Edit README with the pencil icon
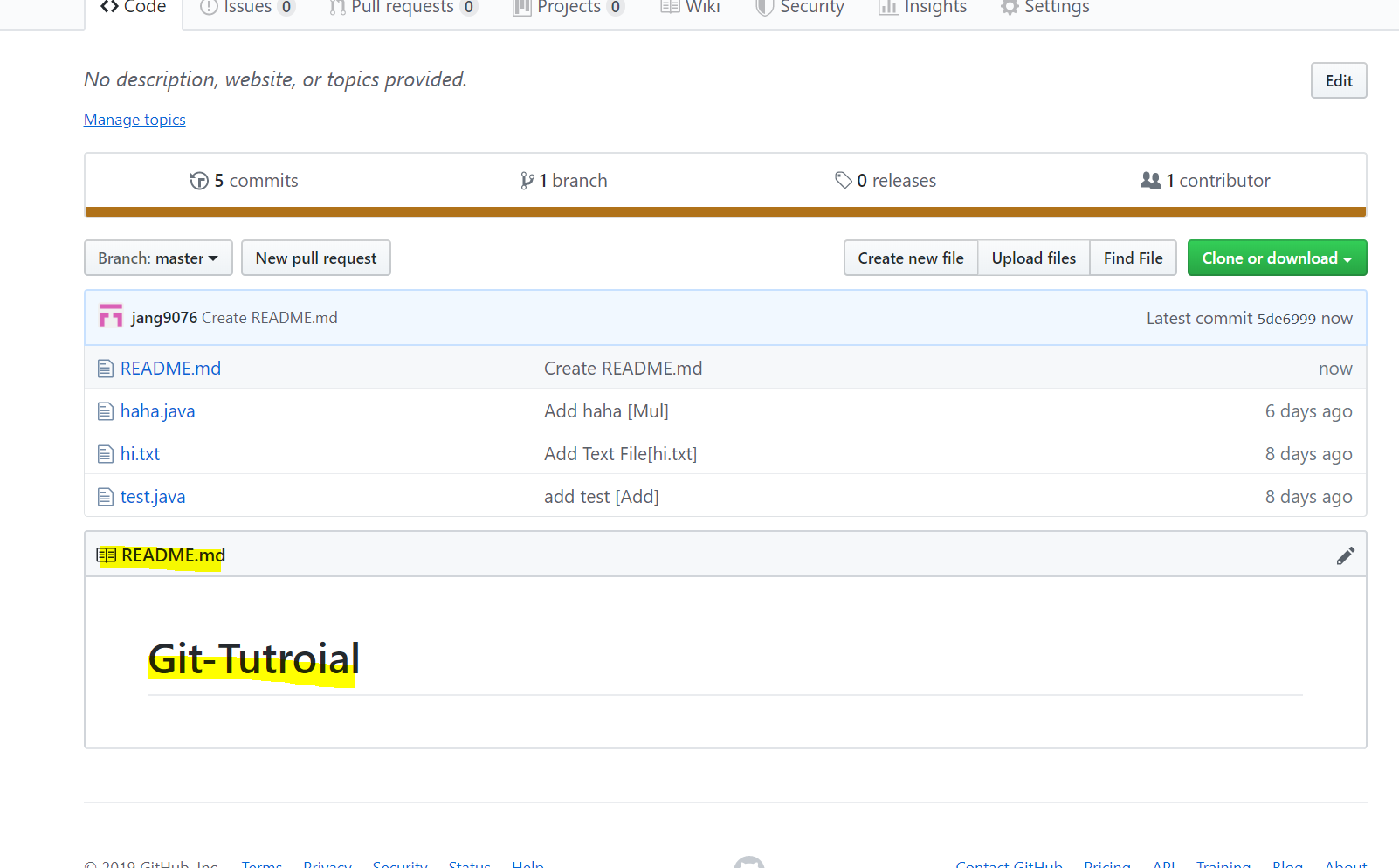 point(1346,555)
